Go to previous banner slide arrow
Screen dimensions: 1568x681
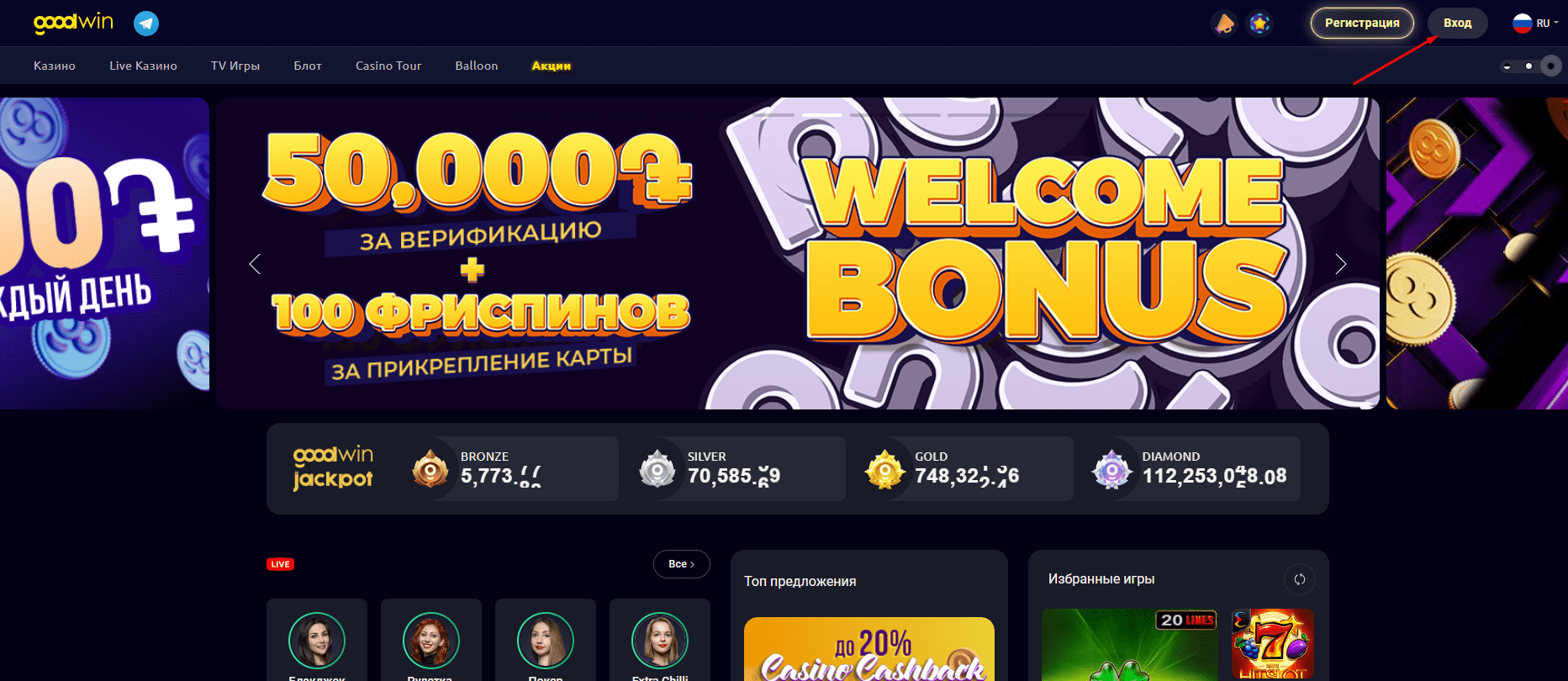tap(255, 264)
